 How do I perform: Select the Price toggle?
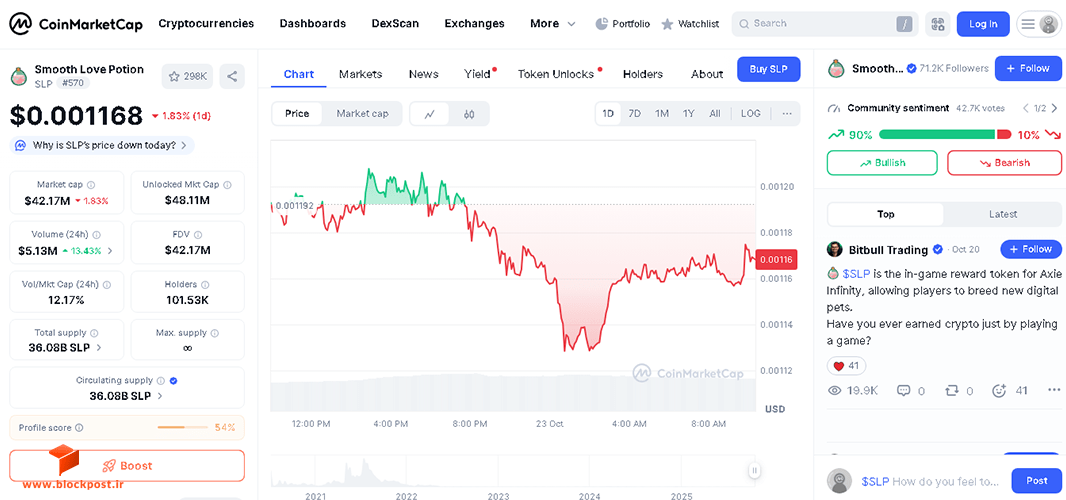point(297,114)
